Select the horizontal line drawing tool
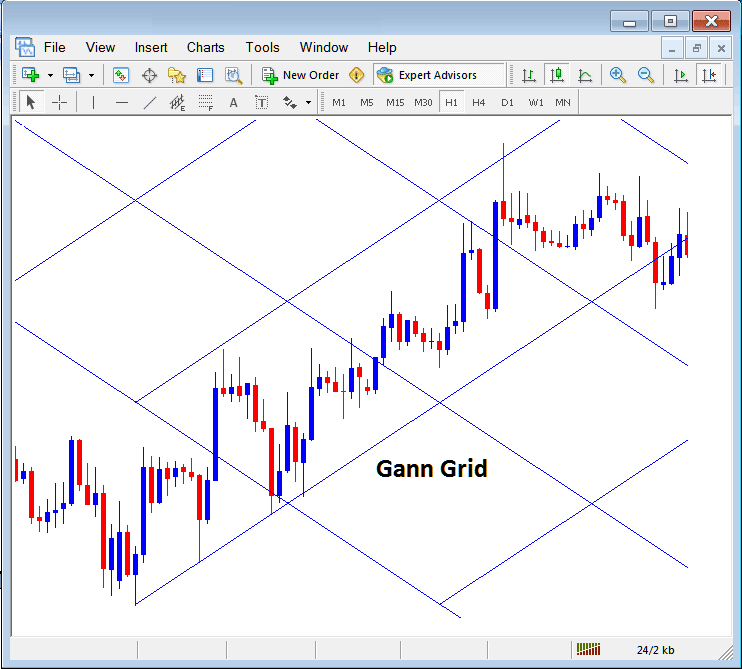 pos(121,102)
